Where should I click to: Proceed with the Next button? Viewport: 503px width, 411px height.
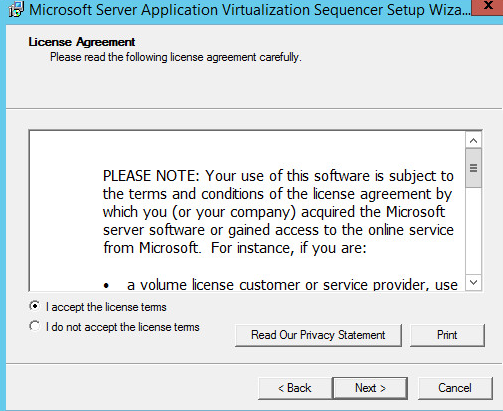tap(370, 388)
